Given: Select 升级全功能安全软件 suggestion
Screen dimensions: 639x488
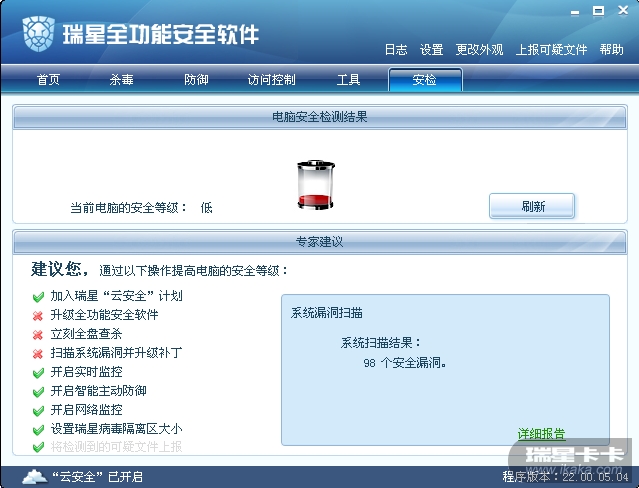Looking at the screenshot, I should click(104, 315).
